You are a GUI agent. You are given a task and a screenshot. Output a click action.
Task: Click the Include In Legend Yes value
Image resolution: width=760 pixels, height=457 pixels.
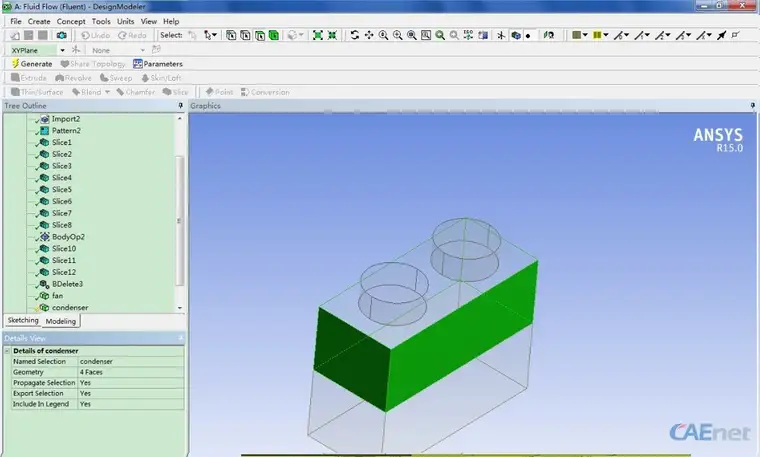(131, 404)
